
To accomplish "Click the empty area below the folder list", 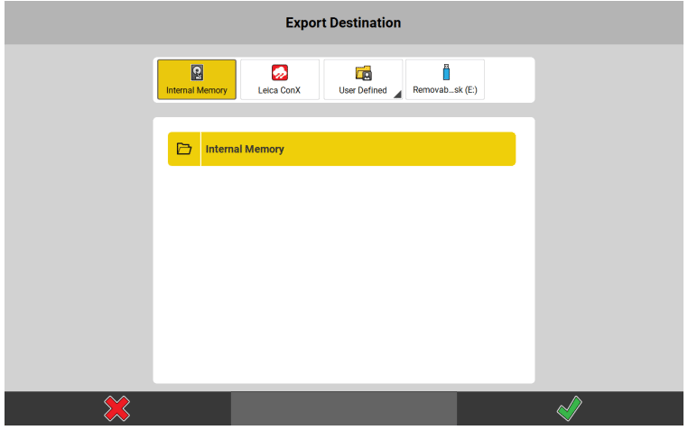I will coord(344,280).
